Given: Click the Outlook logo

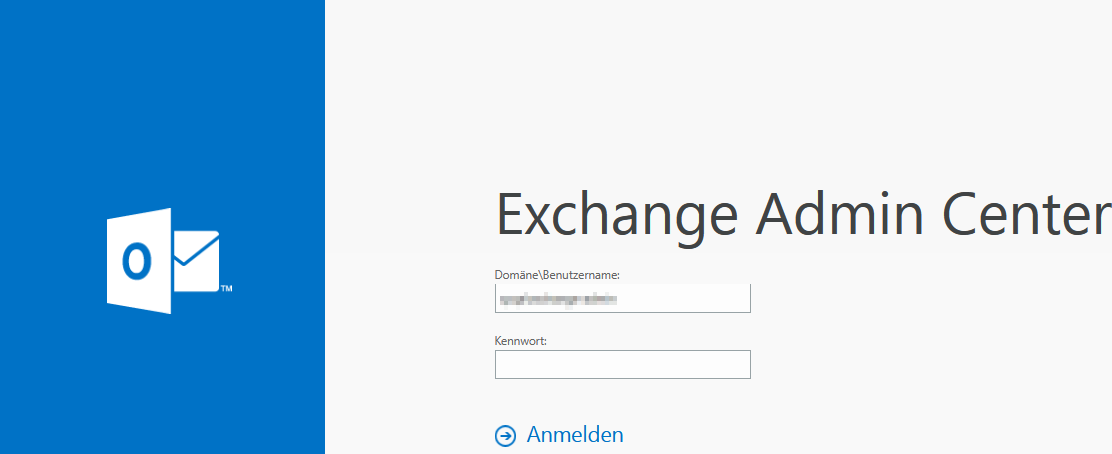Looking at the screenshot, I should (163, 261).
